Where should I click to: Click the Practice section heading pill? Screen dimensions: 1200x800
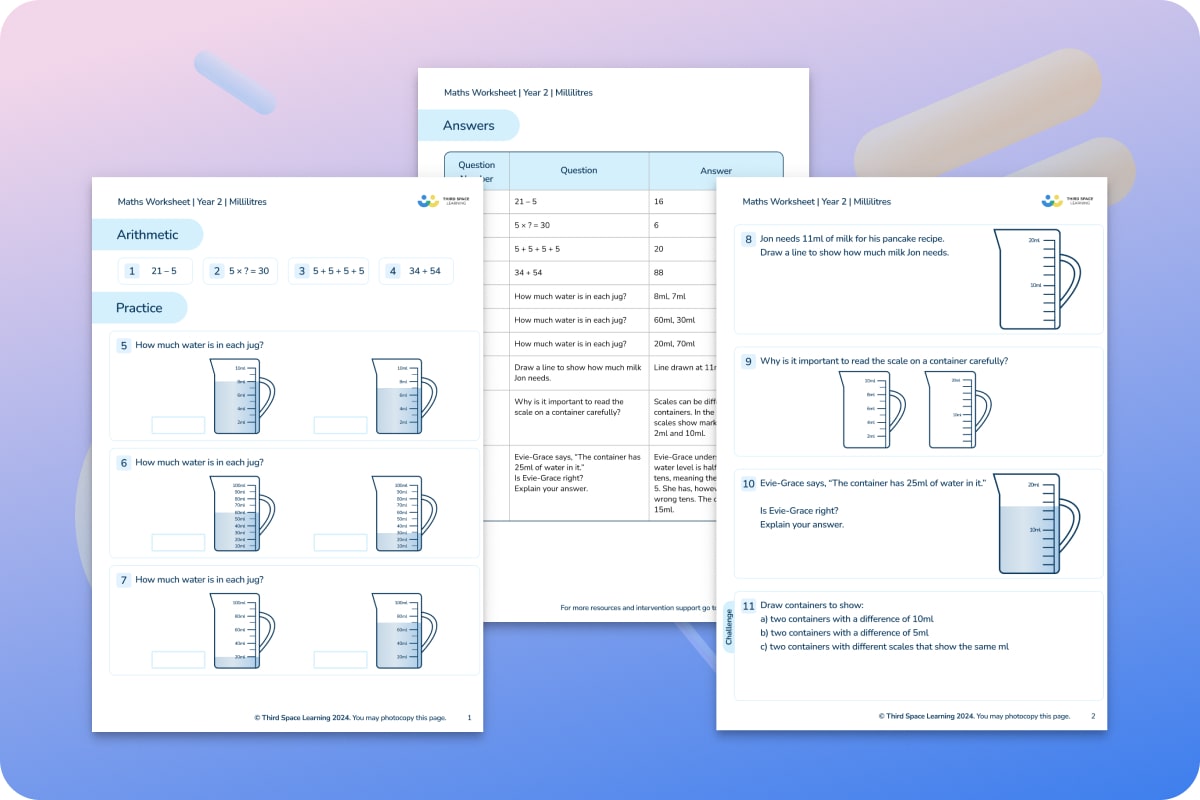(140, 308)
